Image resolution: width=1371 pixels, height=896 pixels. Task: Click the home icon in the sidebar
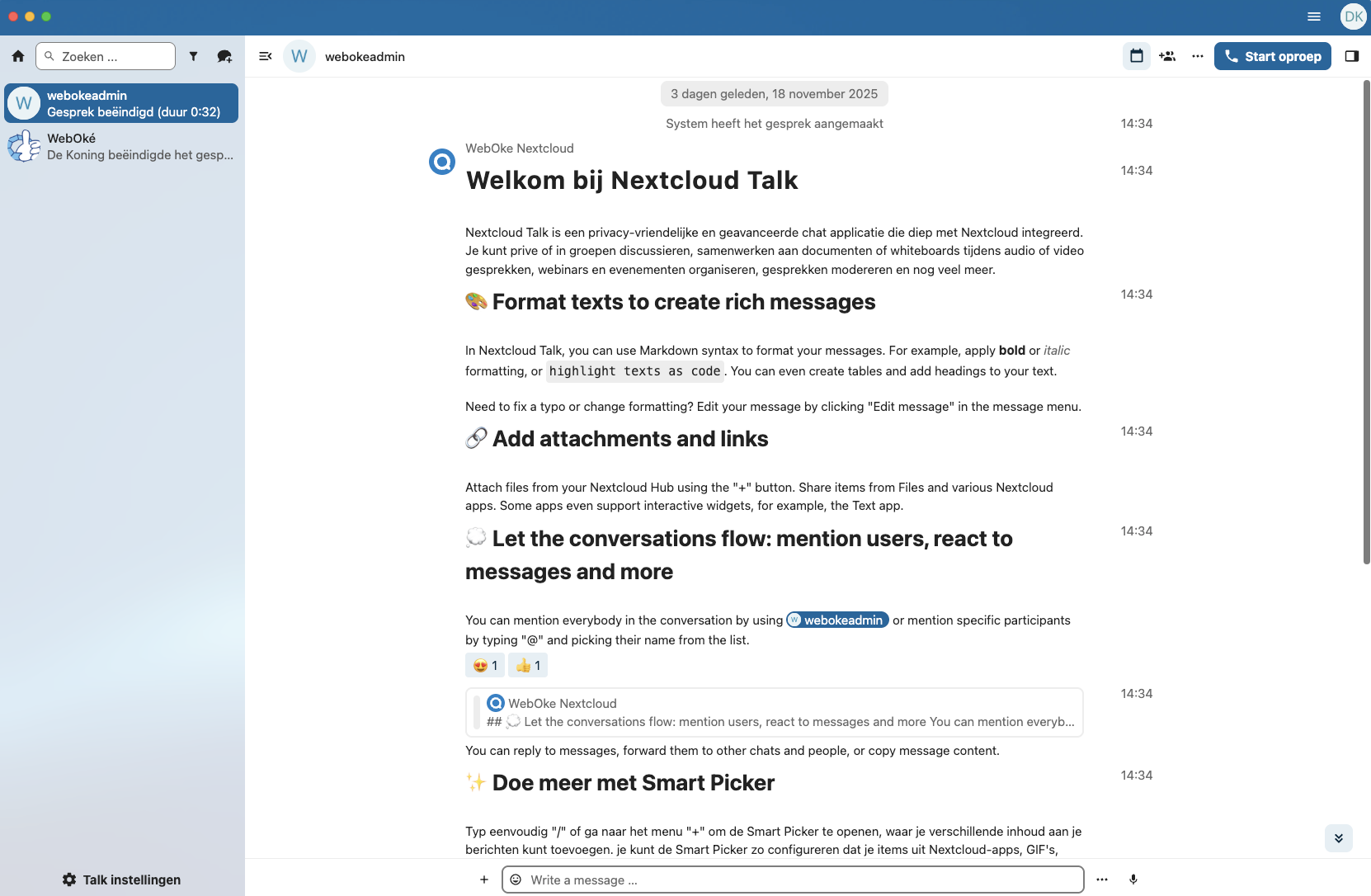(18, 56)
